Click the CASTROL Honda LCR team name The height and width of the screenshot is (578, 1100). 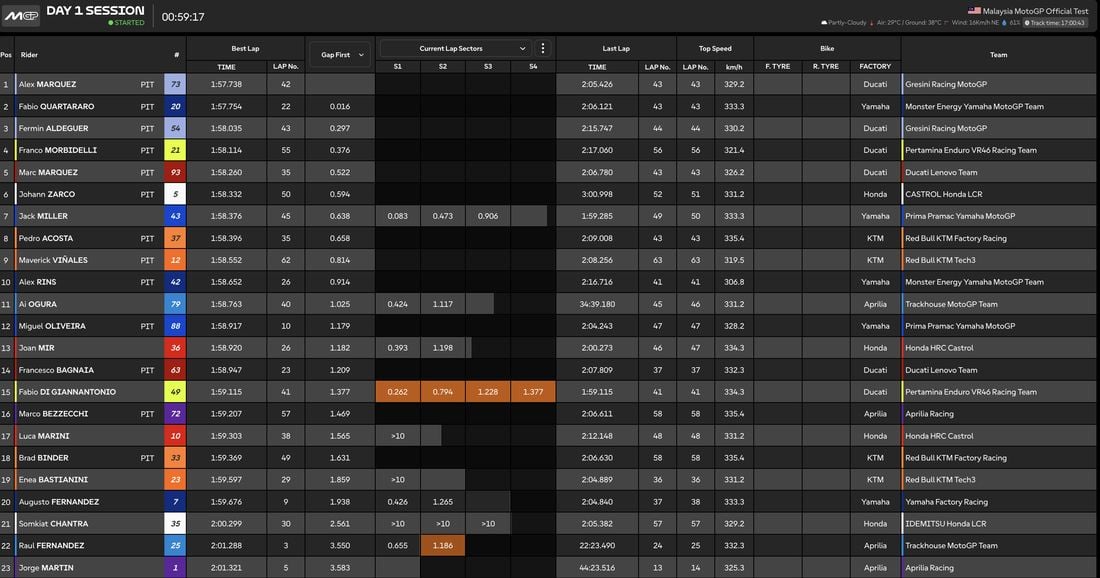tap(944, 194)
